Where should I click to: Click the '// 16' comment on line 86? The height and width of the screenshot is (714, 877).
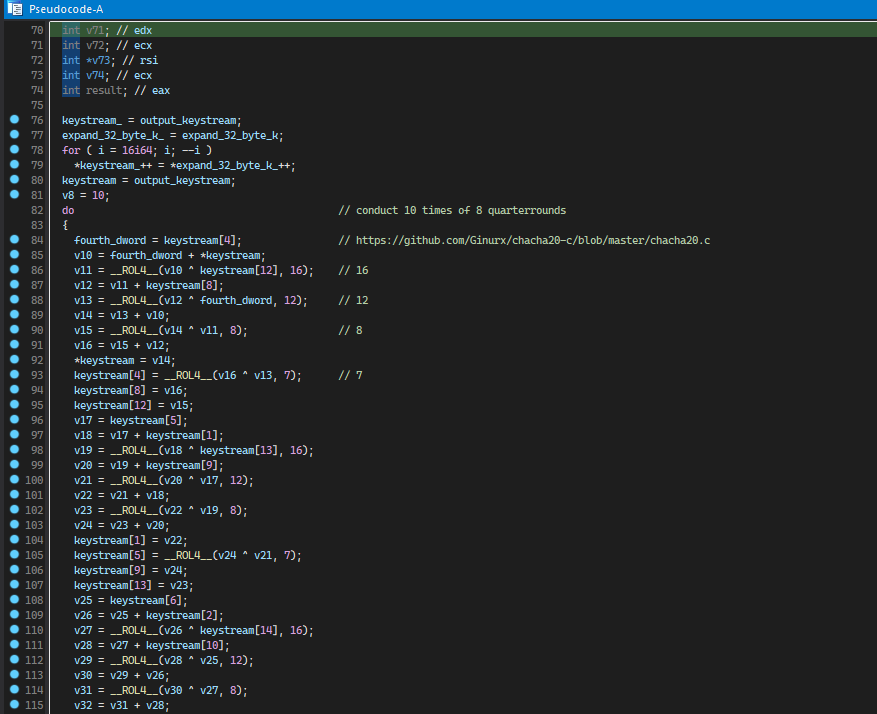coord(353,271)
